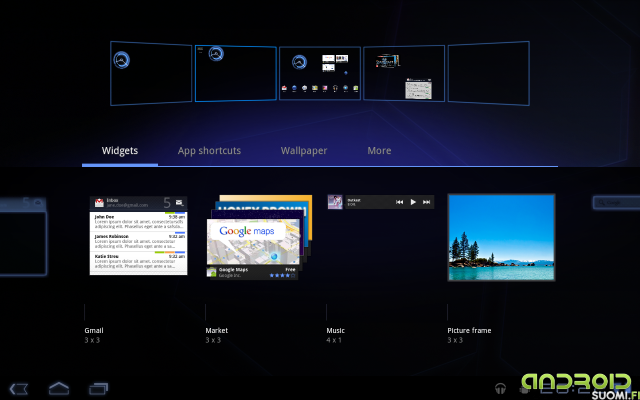
Task: Choose the Picture frame widget preview
Action: [501, 238]
